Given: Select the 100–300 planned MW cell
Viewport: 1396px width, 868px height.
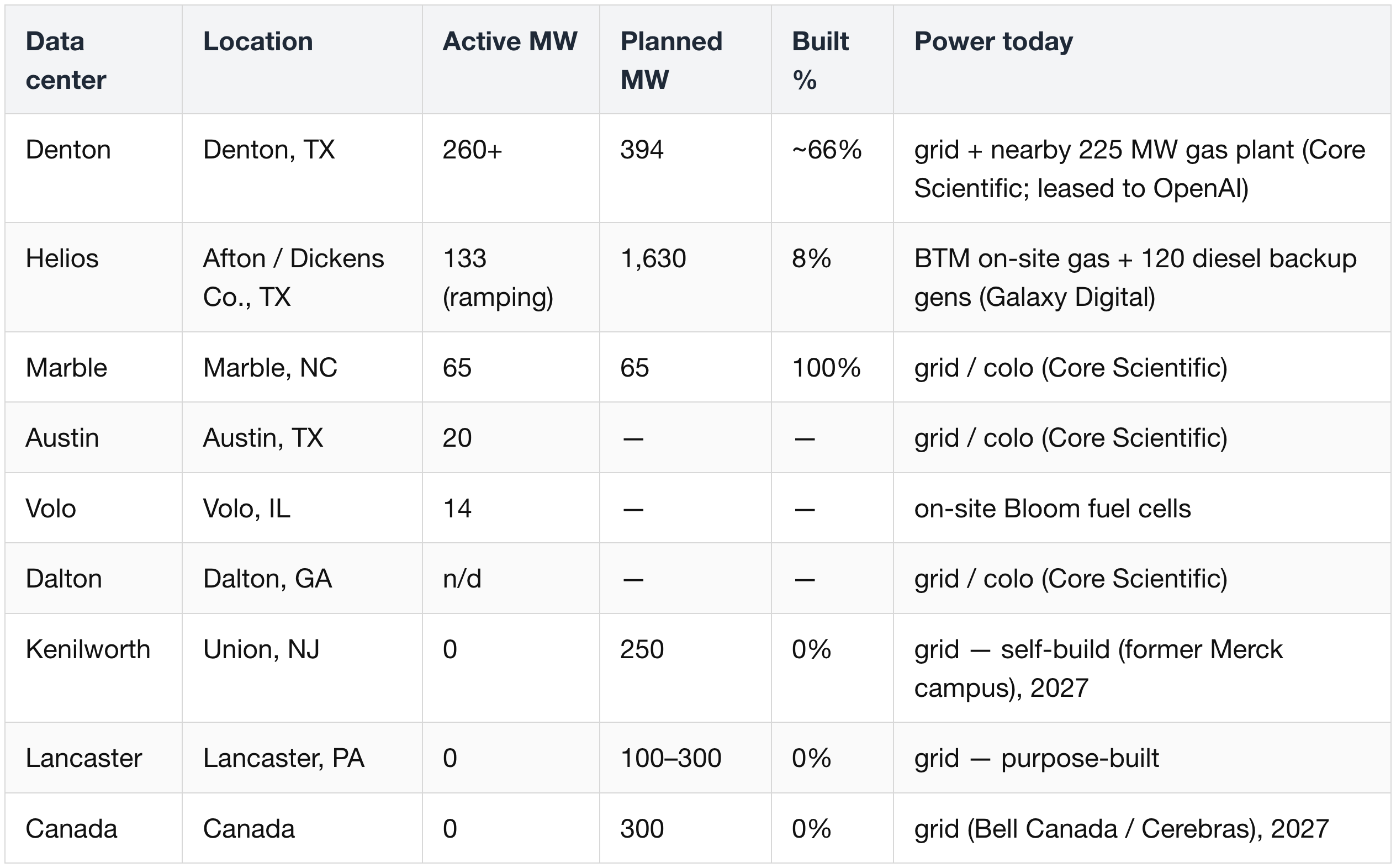Looking at the screenshot, I should click(x=685, y=758).
